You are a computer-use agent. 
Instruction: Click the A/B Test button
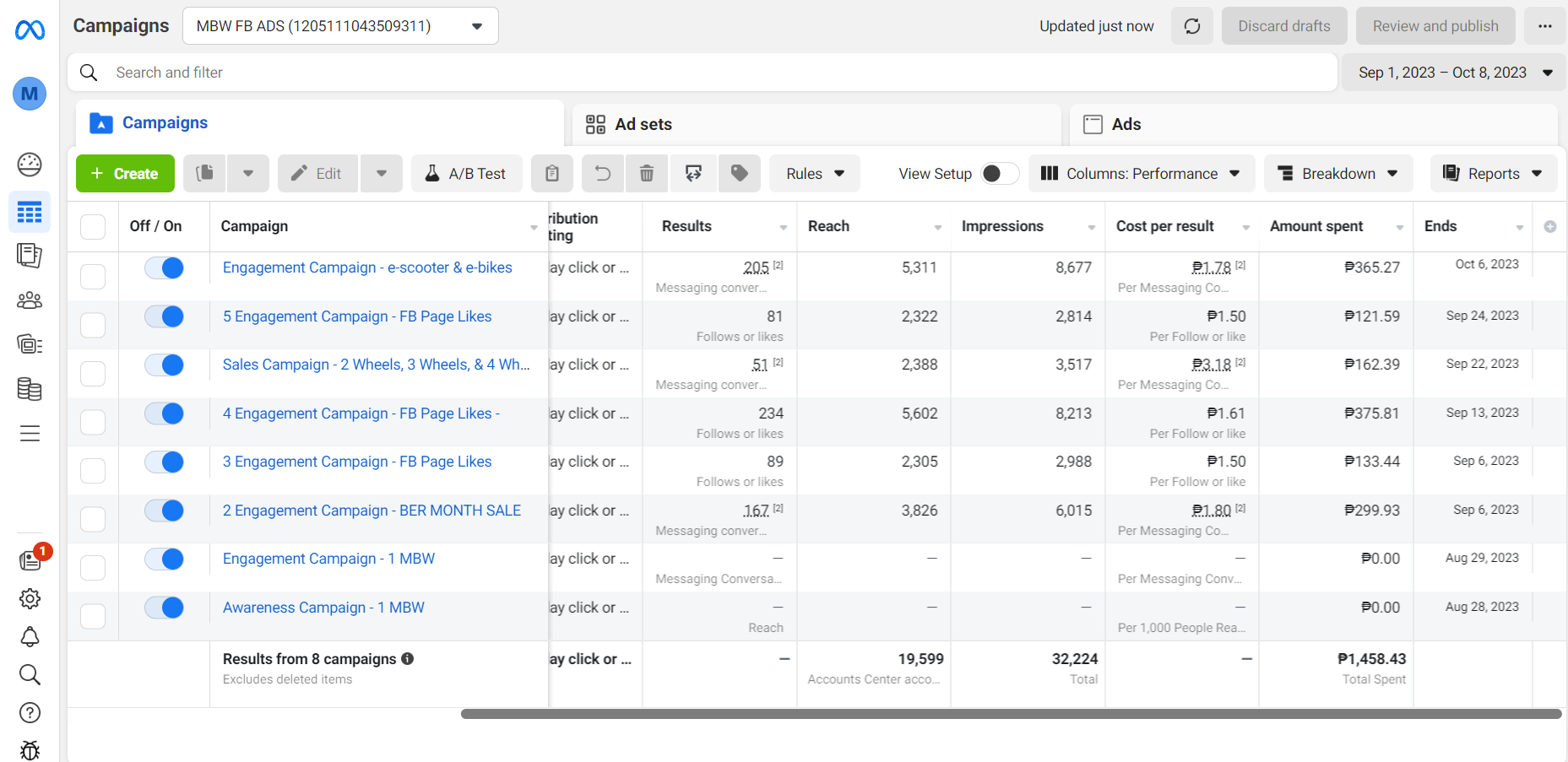(x=467, y=174)
